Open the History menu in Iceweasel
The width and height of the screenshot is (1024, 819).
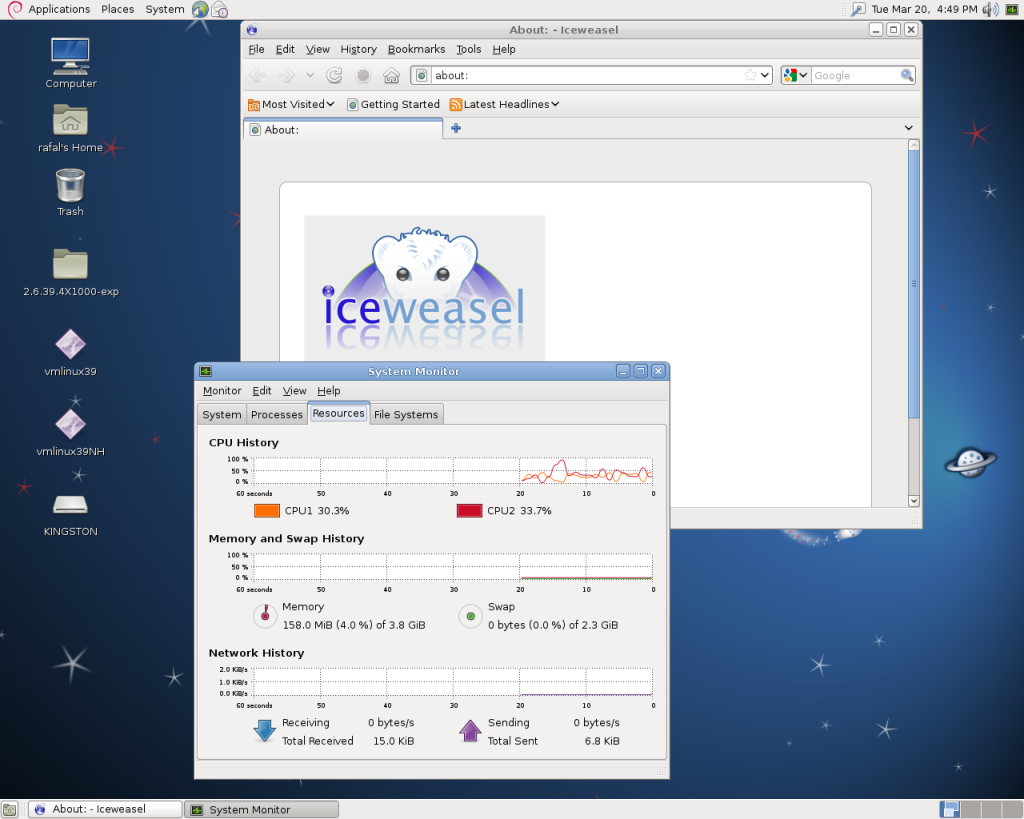pos(359,49)
